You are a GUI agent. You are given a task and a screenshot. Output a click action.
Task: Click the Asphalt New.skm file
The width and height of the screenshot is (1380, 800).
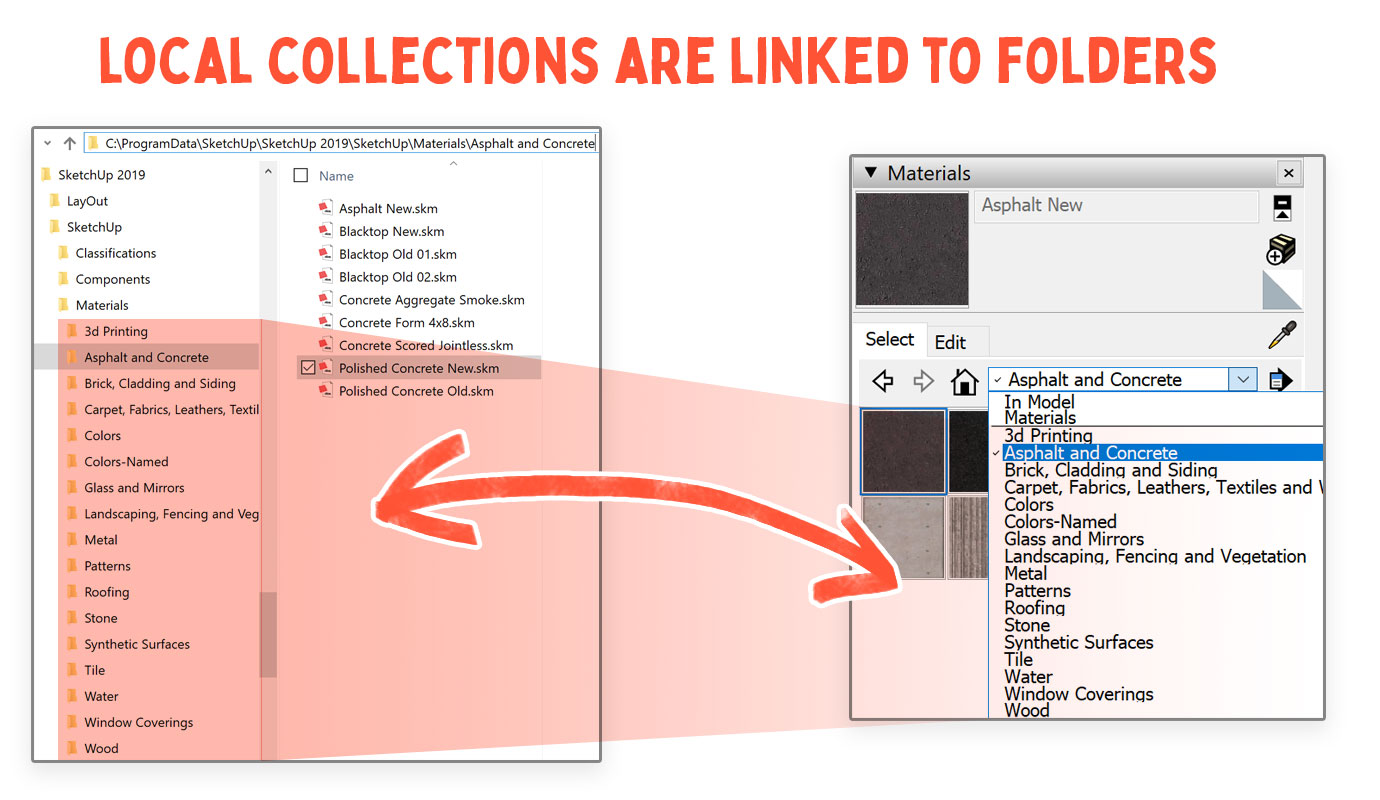[x=388, y=209]
